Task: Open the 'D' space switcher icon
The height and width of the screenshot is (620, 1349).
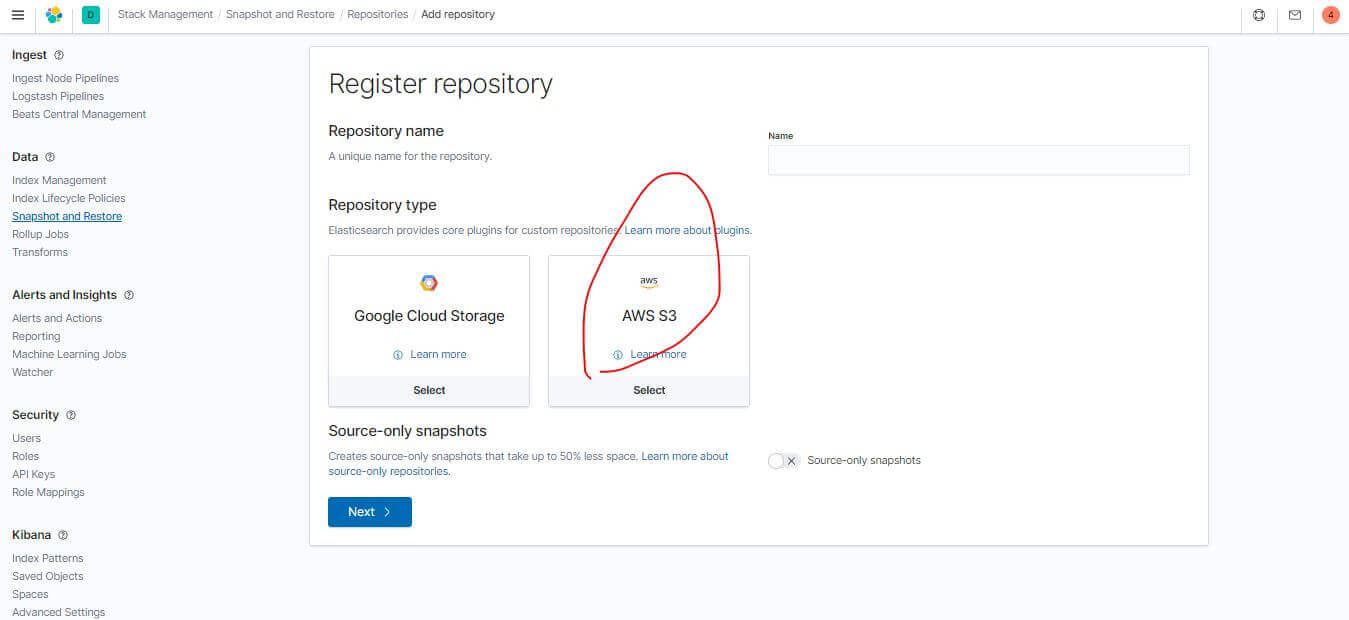Action: (x=90, y=15)
